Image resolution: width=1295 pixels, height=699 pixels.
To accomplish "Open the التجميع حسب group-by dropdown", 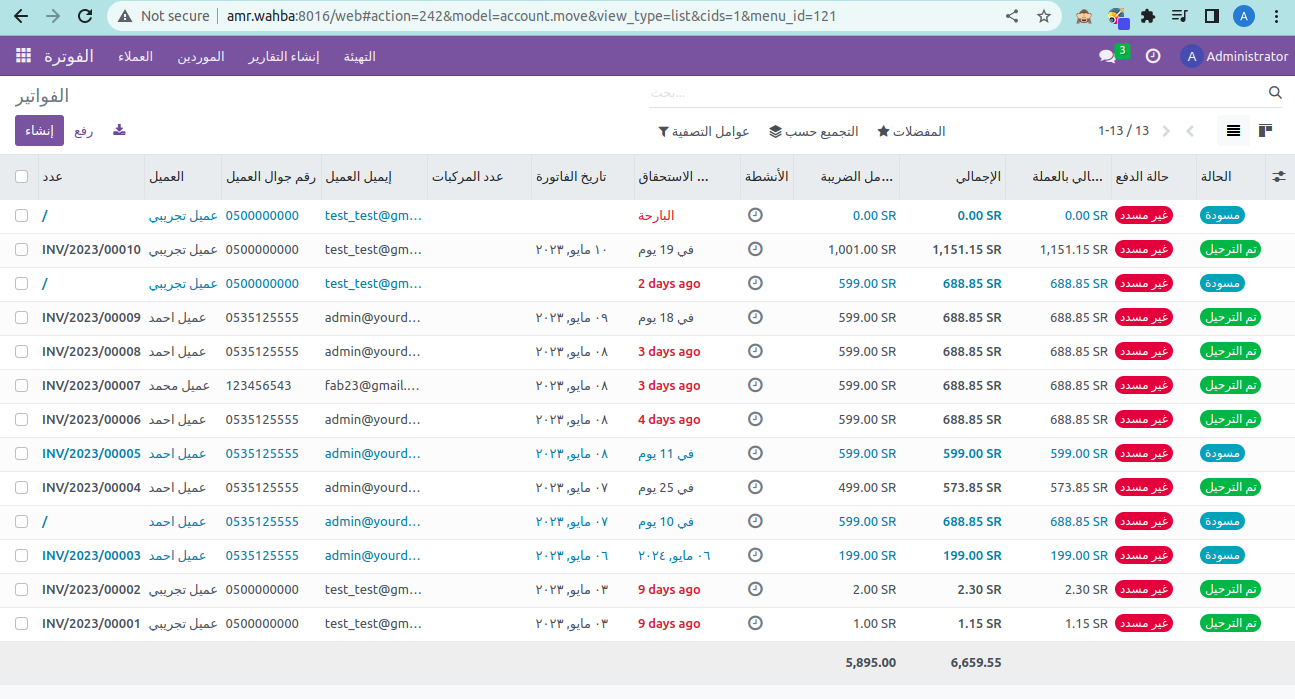I will (813, 131).
